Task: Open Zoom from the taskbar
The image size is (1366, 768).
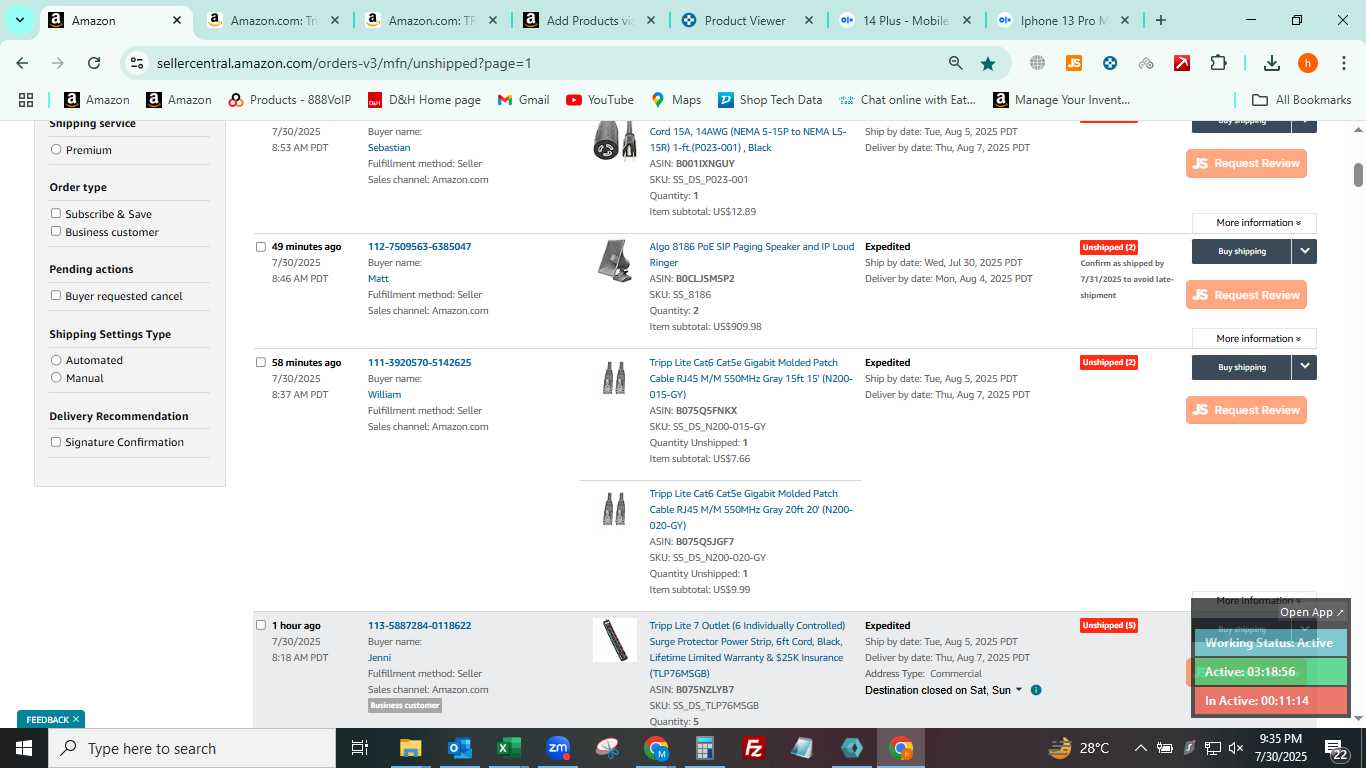Action: coord(557,748)
